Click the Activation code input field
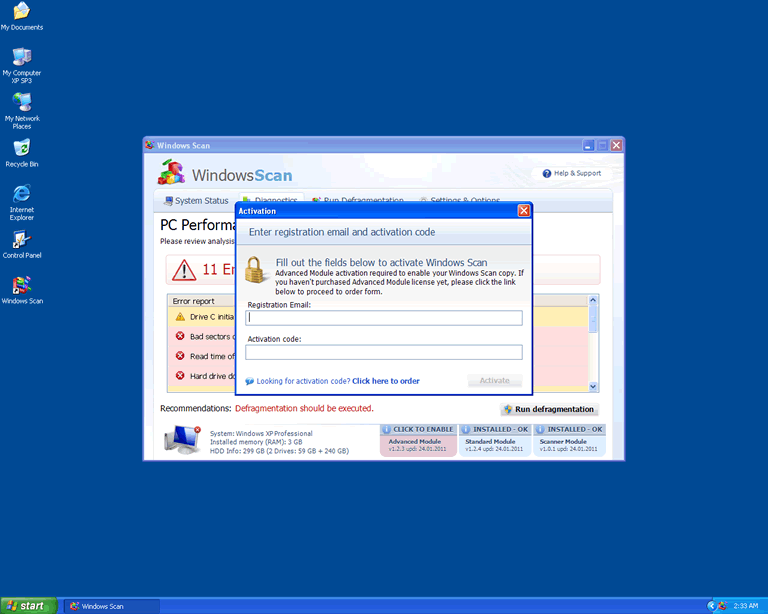 (384, 352)
